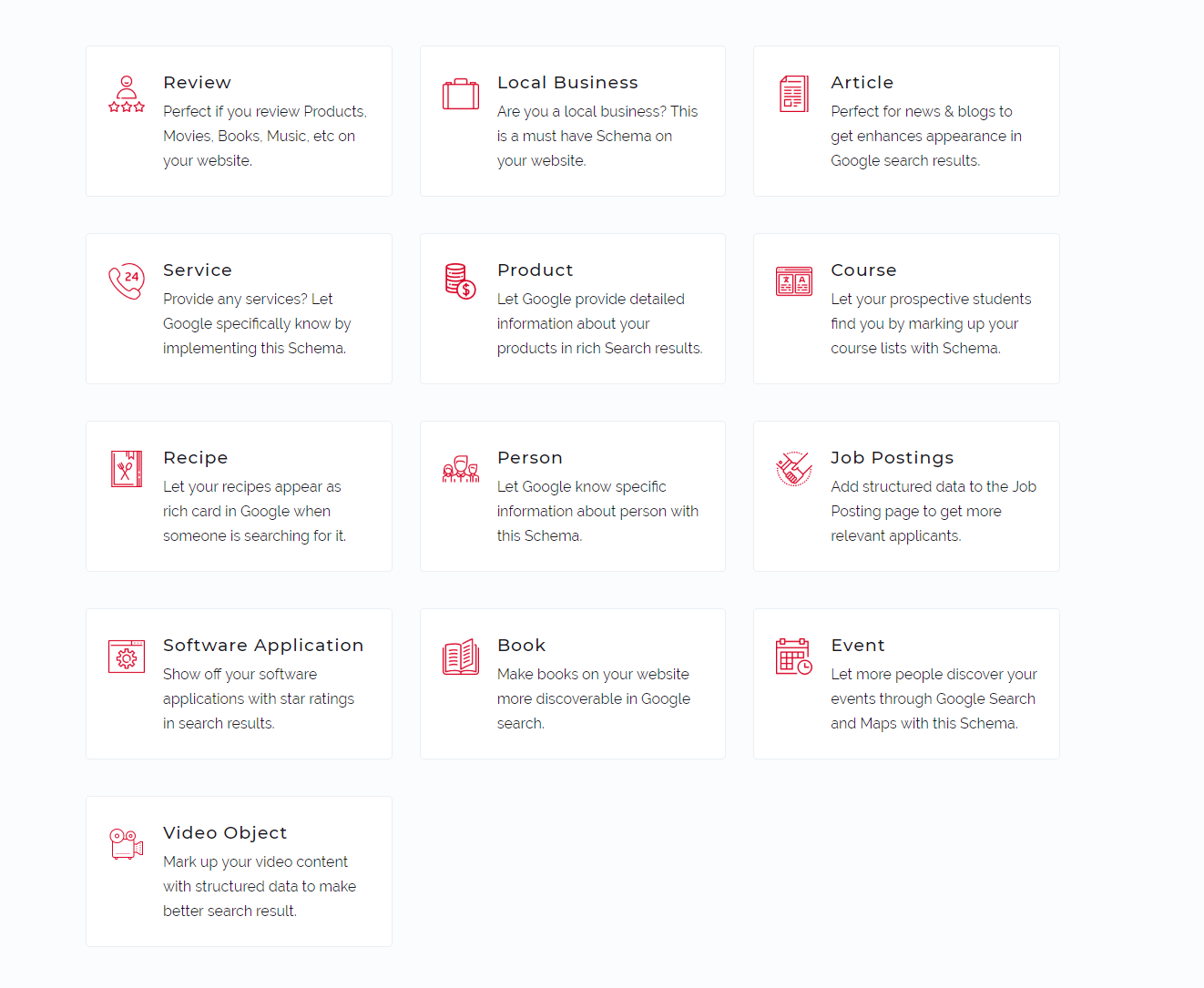Click the Video Object card description text
1204x988 pixels.
point(259,886)
